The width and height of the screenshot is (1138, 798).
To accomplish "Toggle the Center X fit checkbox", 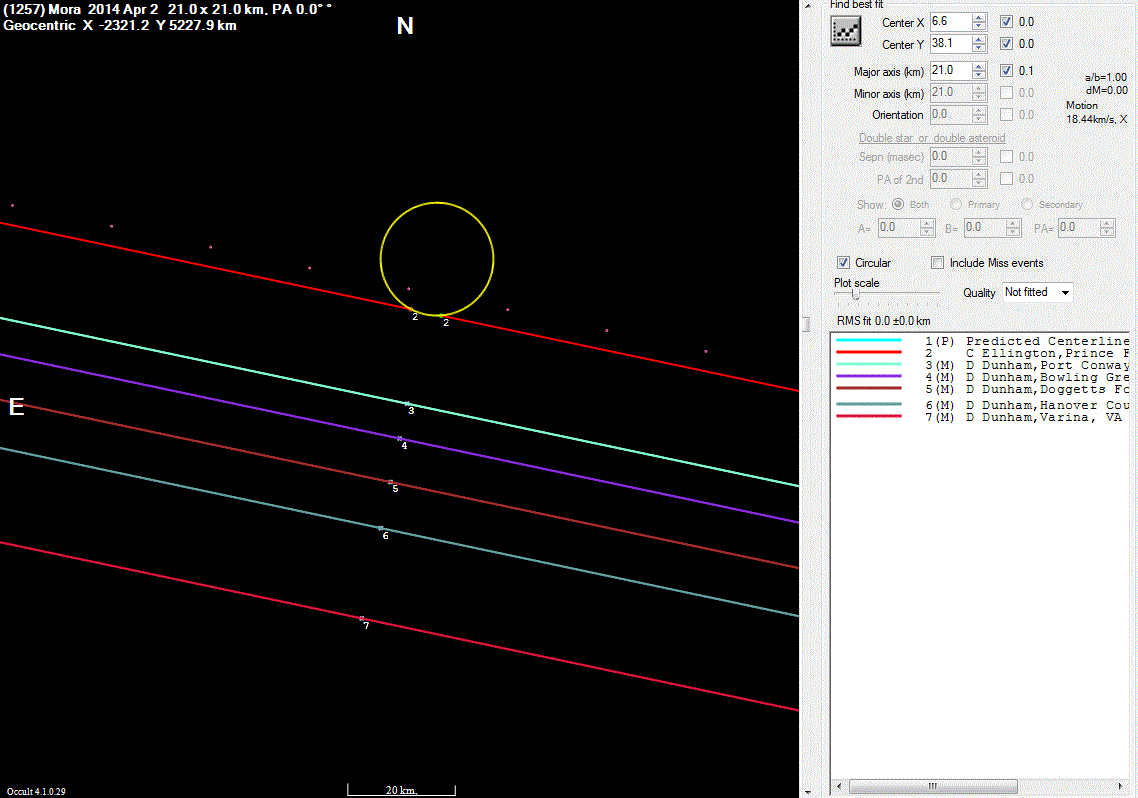I will point(1006,22).
